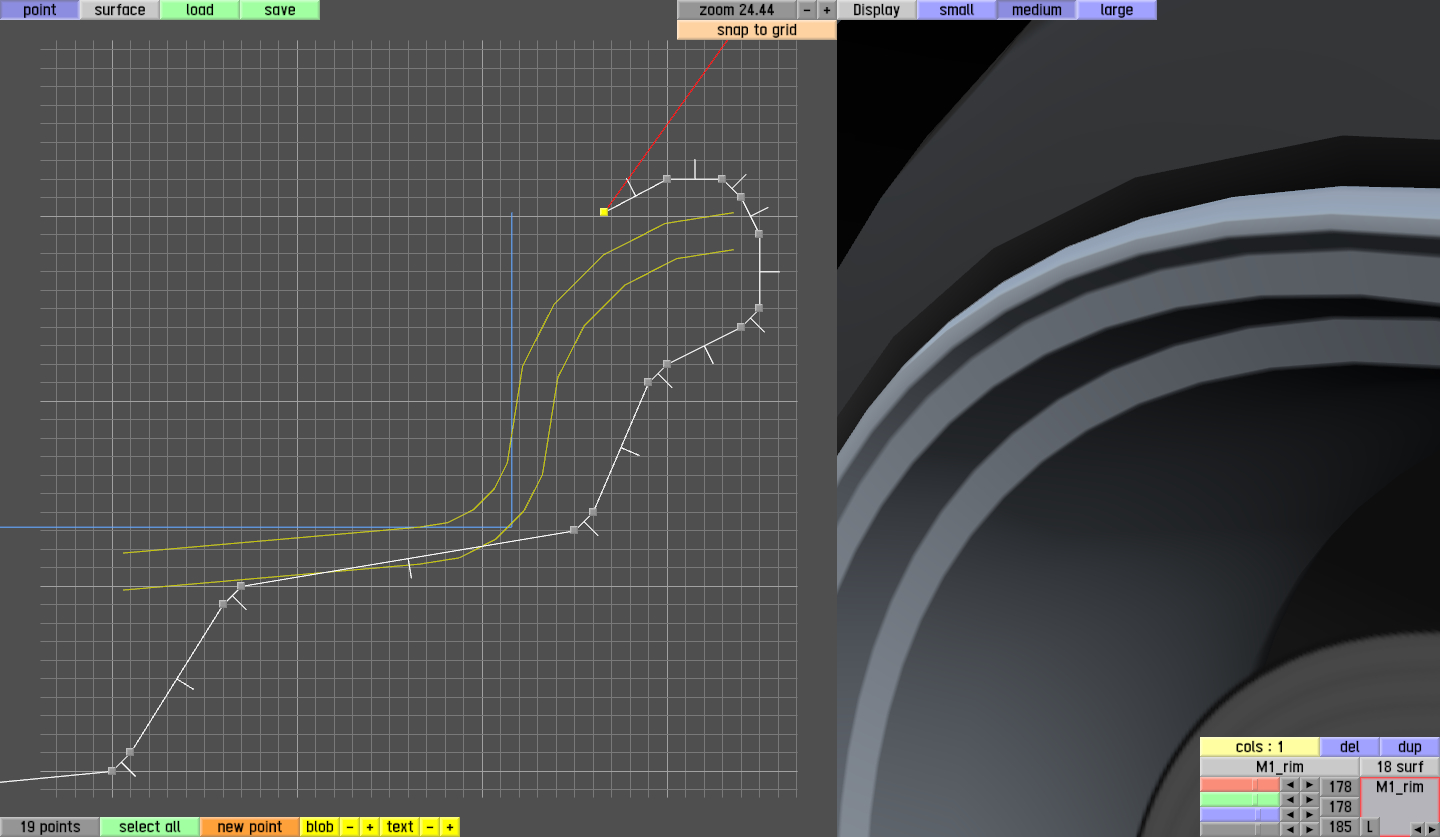Duplicate the colour with dup

1410,747
